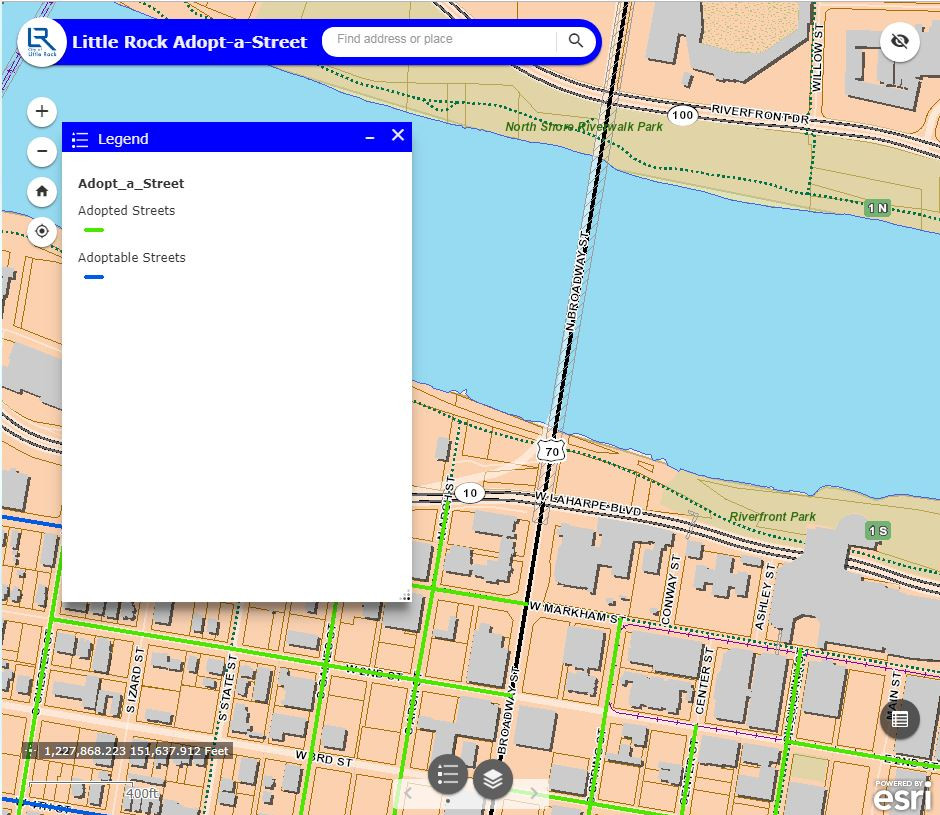Select the Adopt_a_Street layer heading
Image resolution: width=940 pixels, height=815 pixels.
(x=130, y=183)
